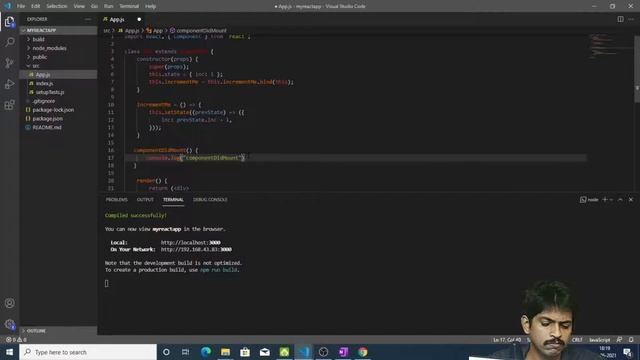Close the terminal panel
640x360 pixels.
pyautogui.click(x=631, y=200)
